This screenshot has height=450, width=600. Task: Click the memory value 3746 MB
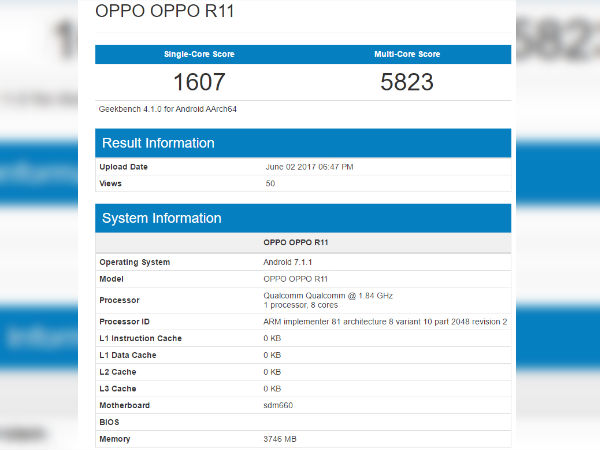(280, 439)
